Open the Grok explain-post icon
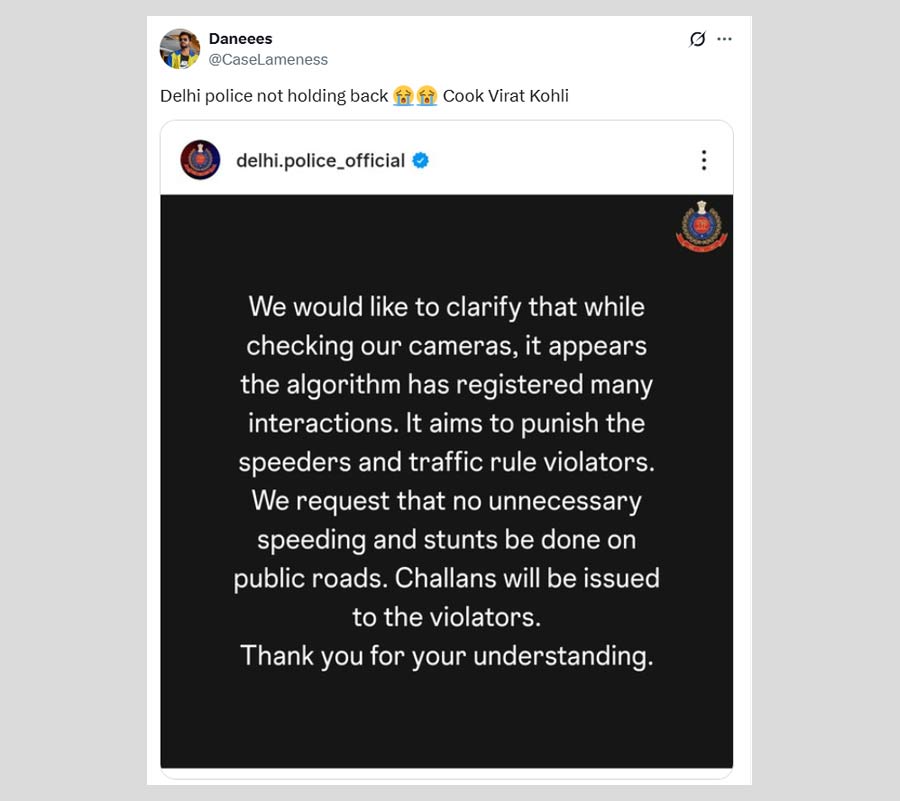 (698, 39)
